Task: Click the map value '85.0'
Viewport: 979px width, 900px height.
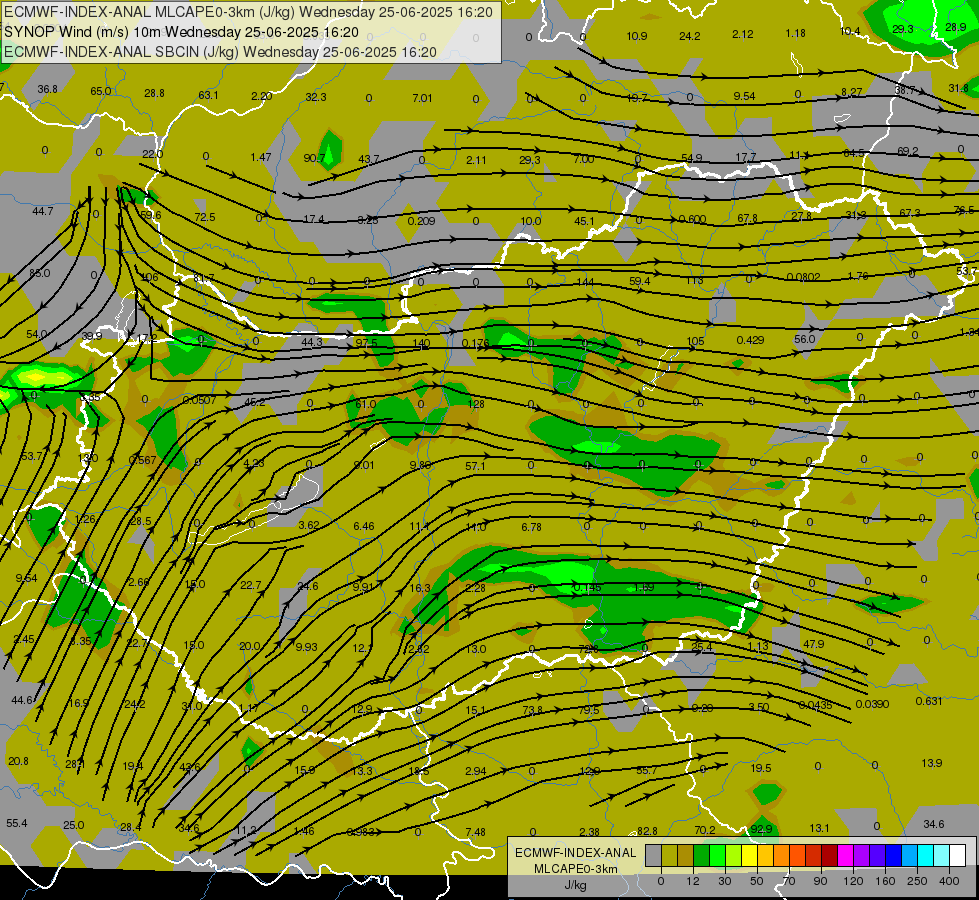Action: pos(40,273)
